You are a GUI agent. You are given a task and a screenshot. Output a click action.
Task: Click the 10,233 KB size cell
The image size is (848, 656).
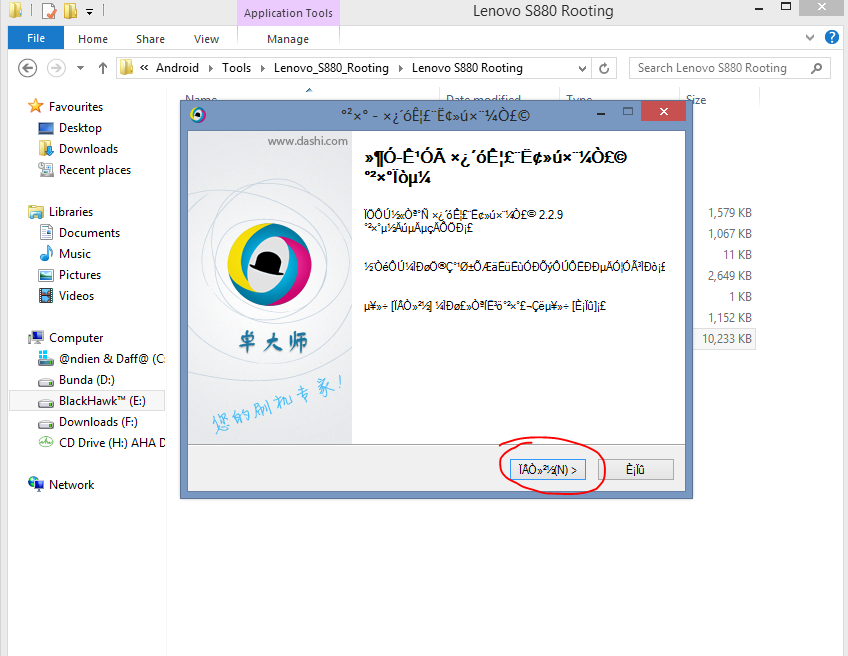(x=726, y=339)
